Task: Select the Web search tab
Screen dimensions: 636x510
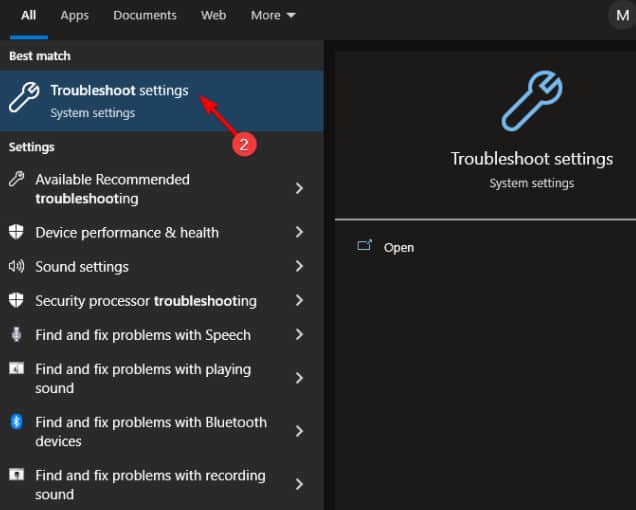Action: [214, 15]
